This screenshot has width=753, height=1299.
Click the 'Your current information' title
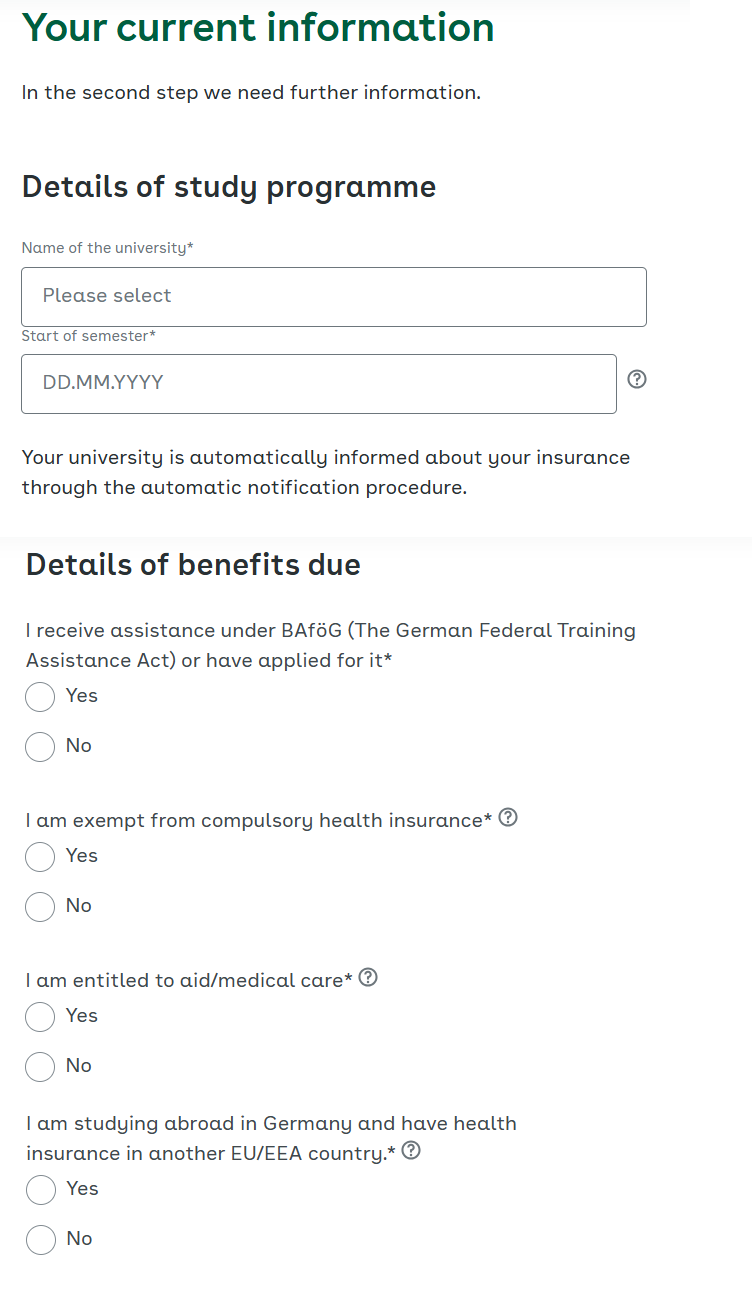click(x=258, y=28)
